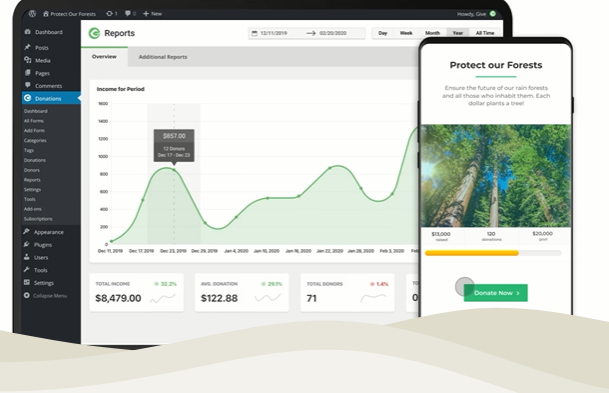Select the Week period button
The height and width of the screenshot is (393, 609).
406,33
